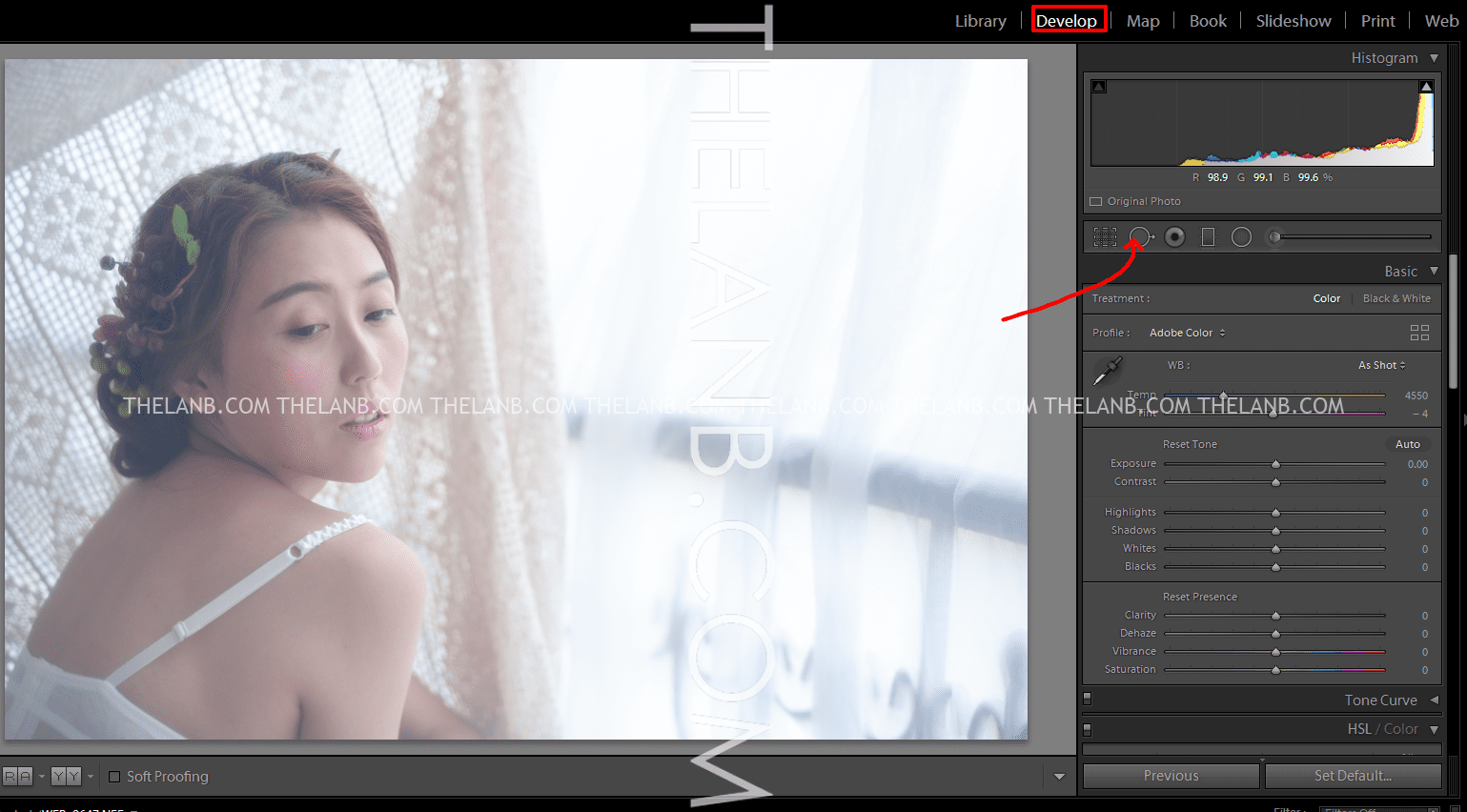This screenshot has height=812, width=1467.
Task: Switch treatment to Black & White
Action: click(1396, 298)
